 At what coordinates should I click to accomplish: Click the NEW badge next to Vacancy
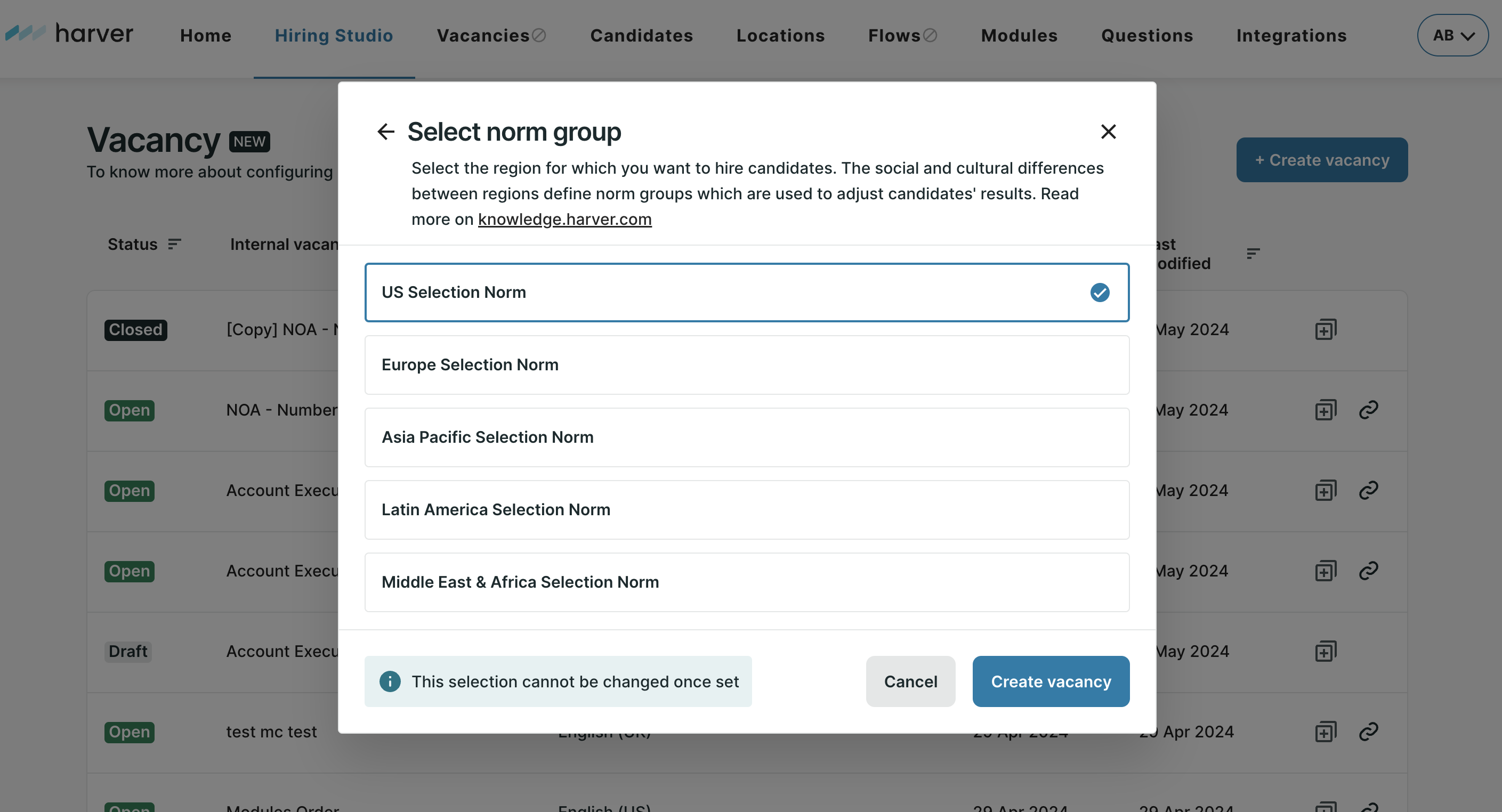249,142
